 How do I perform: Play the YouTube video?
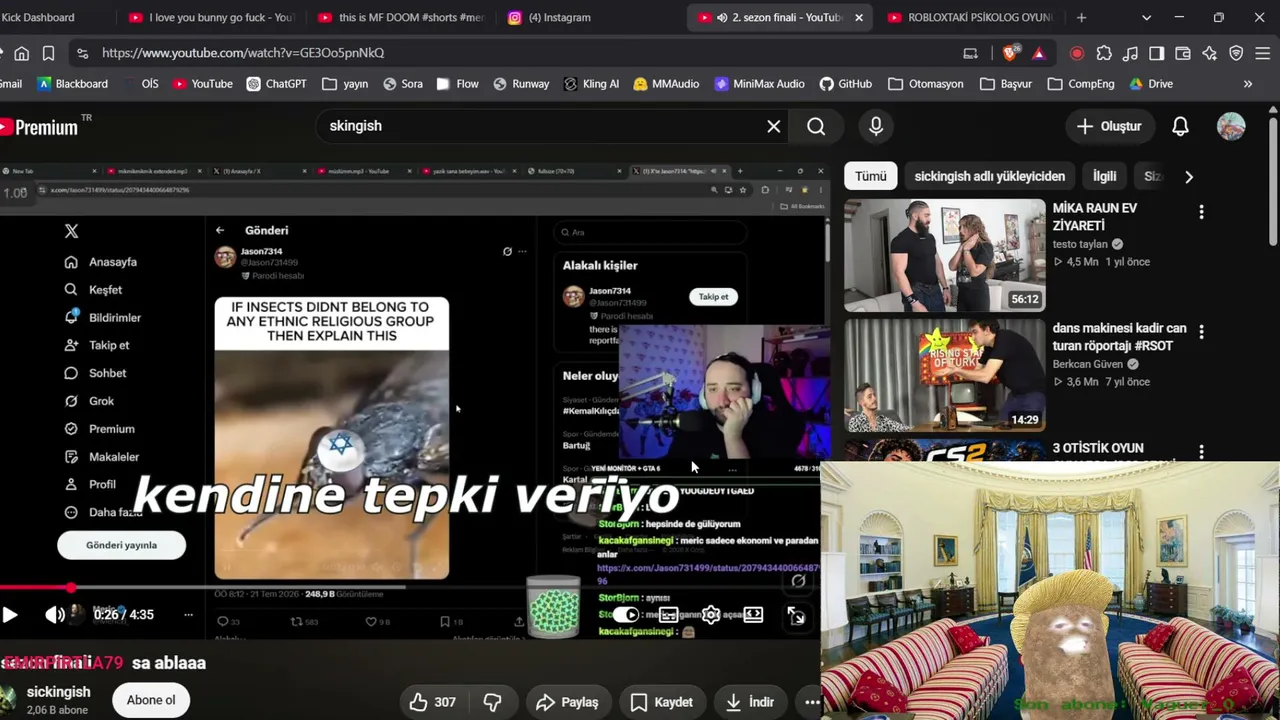tap(10, 615)
